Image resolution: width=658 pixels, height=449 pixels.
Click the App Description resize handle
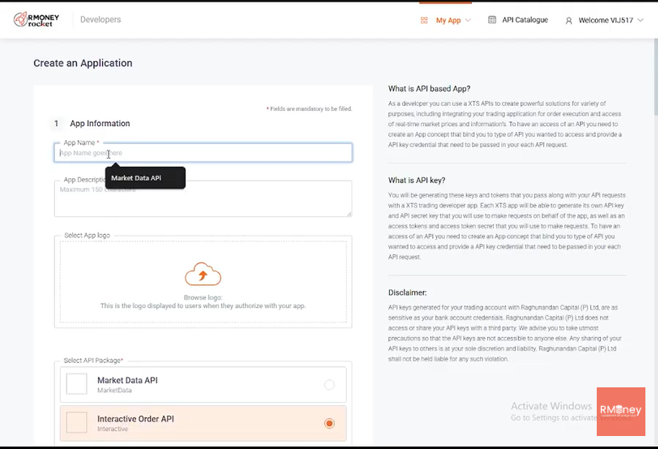click(x=348, y=212)
